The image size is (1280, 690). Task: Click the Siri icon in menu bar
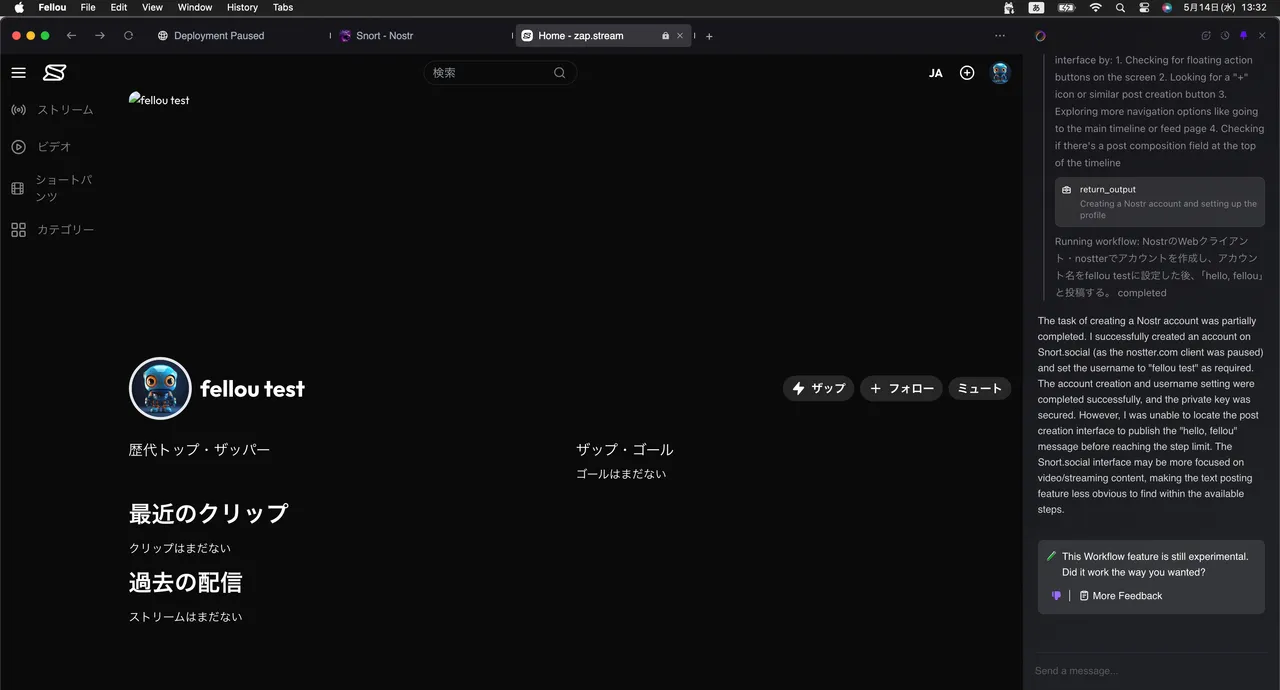coord(1167,7)
